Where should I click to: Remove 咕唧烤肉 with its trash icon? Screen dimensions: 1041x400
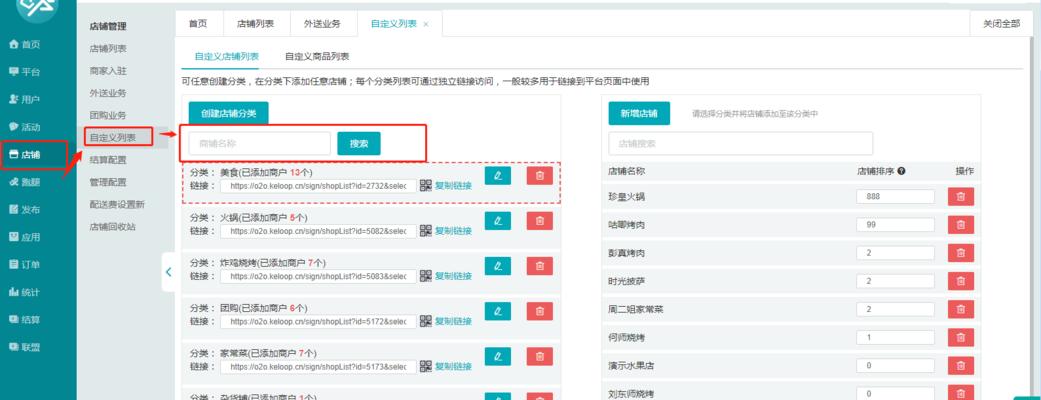(x=961, y=225)
